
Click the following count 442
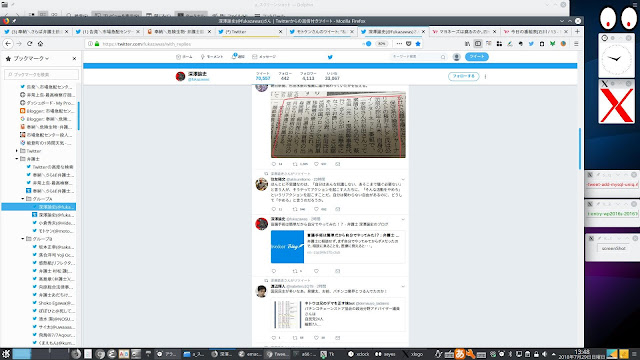coord(285,78)
